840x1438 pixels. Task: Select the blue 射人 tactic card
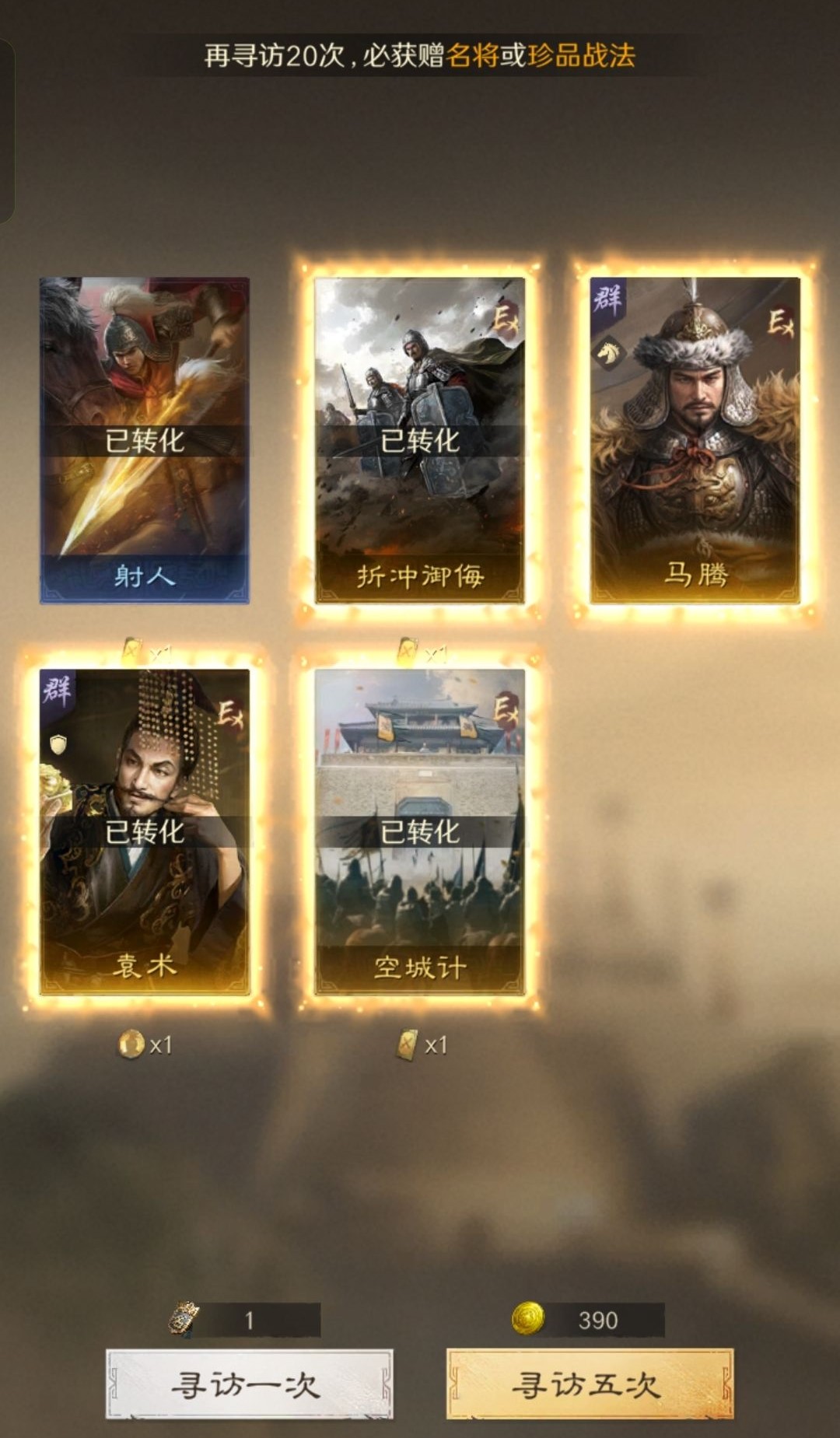pos(145,440)
